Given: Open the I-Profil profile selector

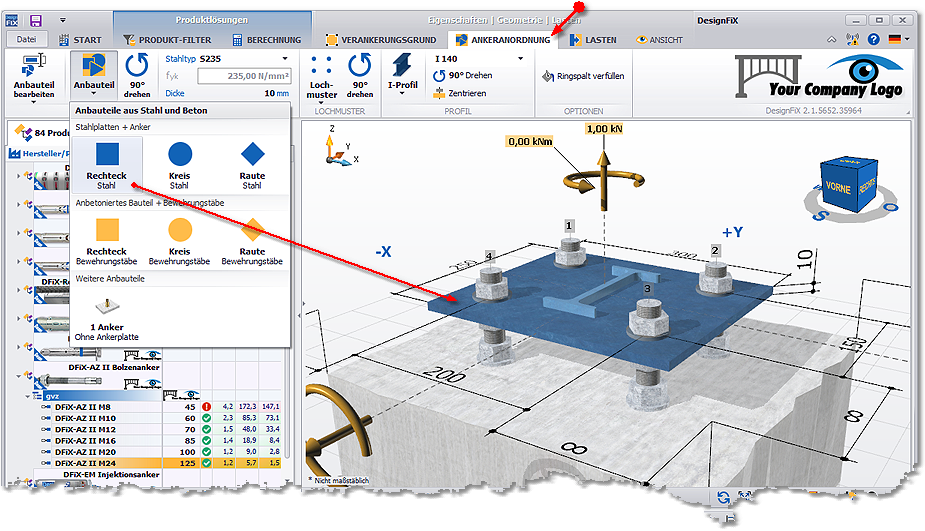Looking at the screenshot, I should [x=402, y=74].
